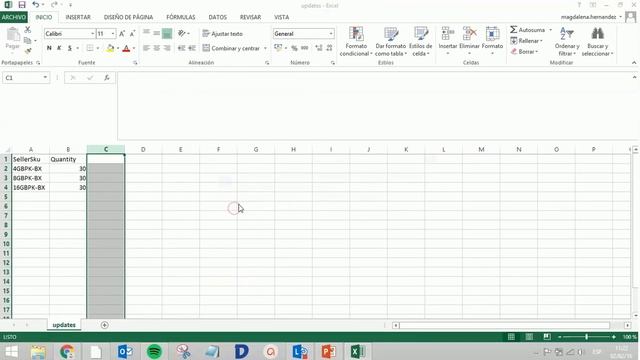Click the Save icon in quick access toolbar
The width and height of the screenshot is (640, 360).
22,5
